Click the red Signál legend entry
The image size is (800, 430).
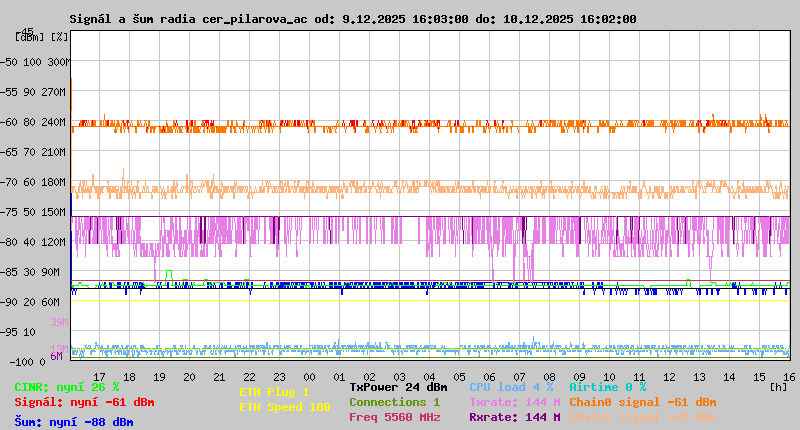[x=84, y=402]
